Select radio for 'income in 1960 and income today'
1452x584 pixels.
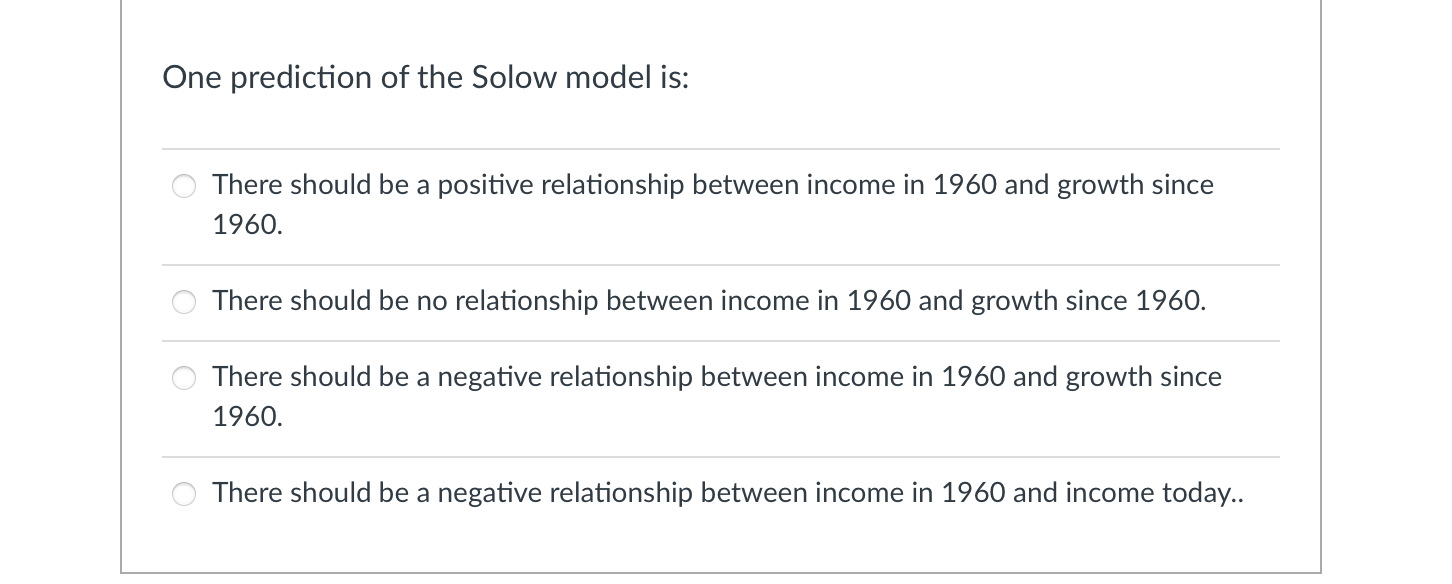[184, 493]
